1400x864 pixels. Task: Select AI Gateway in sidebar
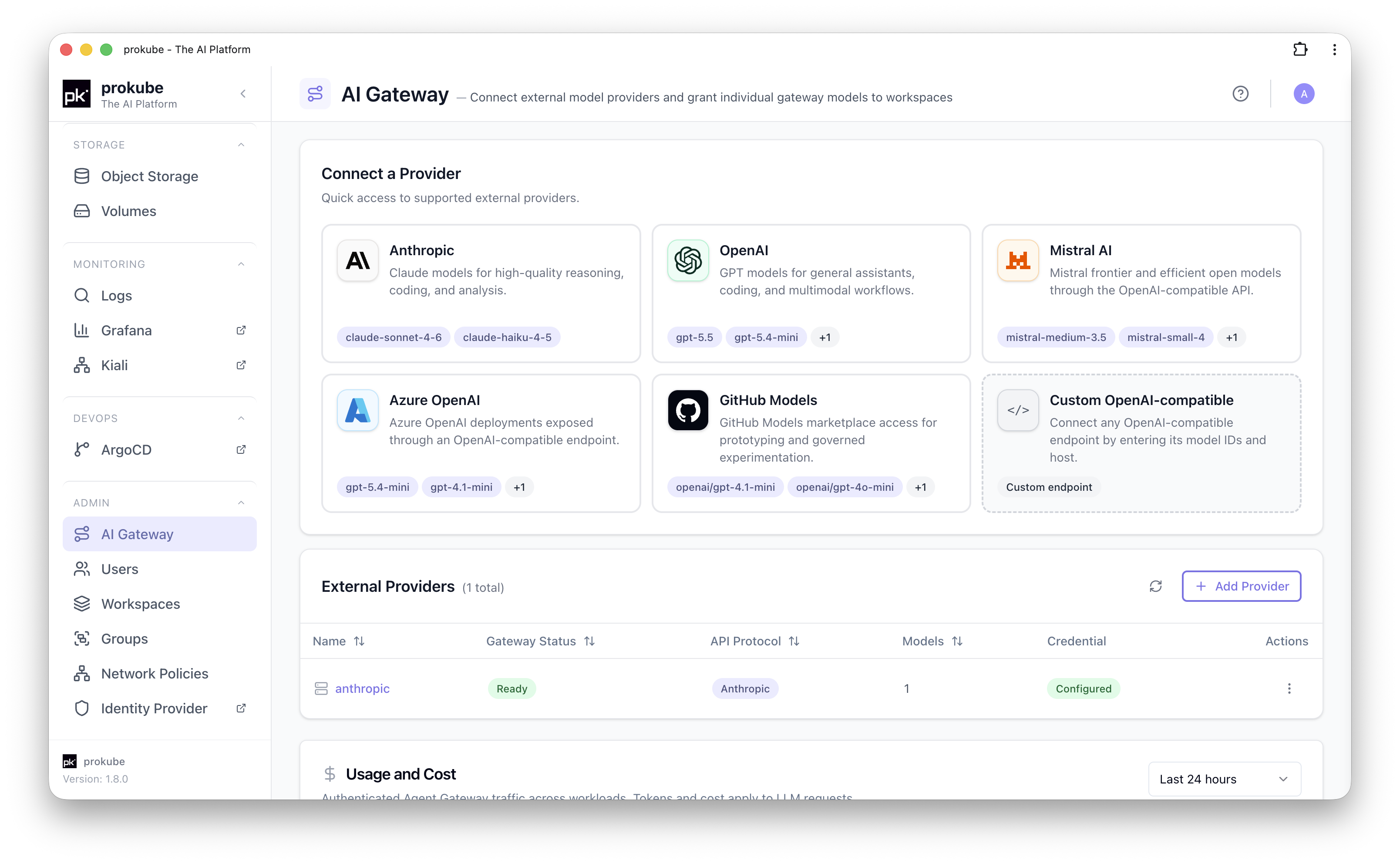160,535
